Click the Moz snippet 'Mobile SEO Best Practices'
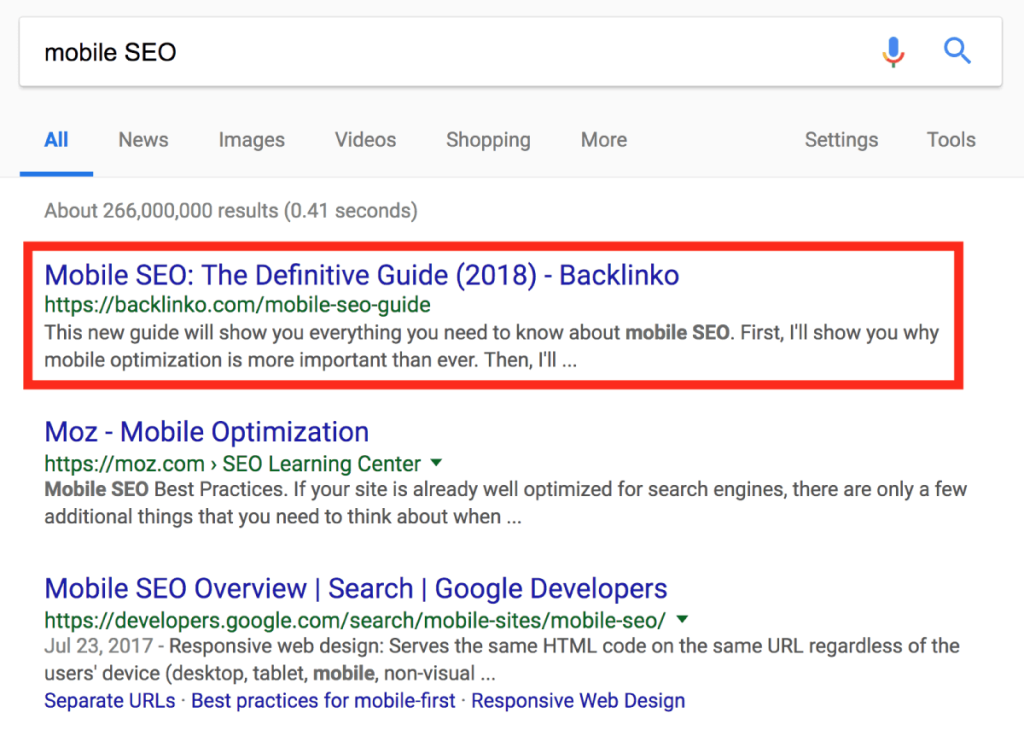The height and width of the screenshot is (736, 1024). 505,503
